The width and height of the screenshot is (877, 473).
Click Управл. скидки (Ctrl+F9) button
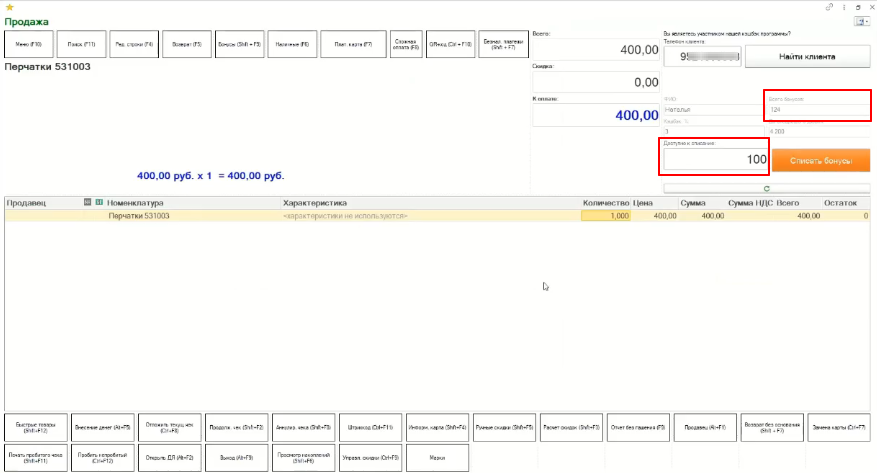click(x=370, y=458)
